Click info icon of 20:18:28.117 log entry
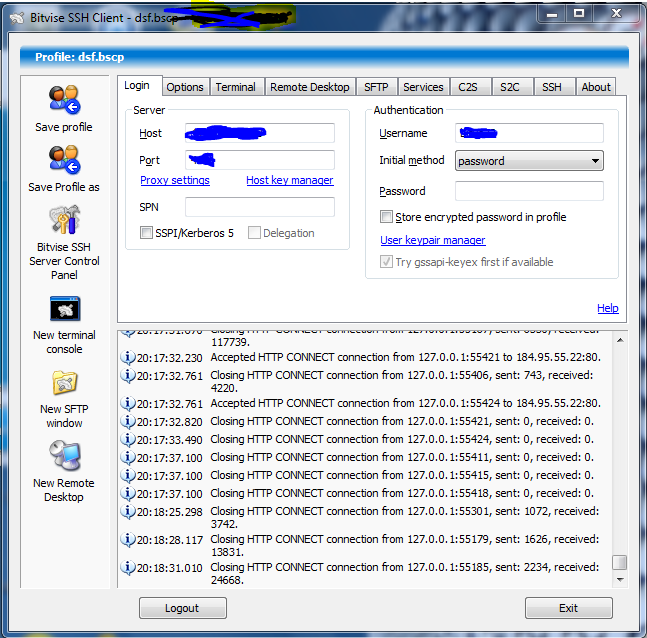The height and width of the screenshot is (638, 647). (128, 539)
